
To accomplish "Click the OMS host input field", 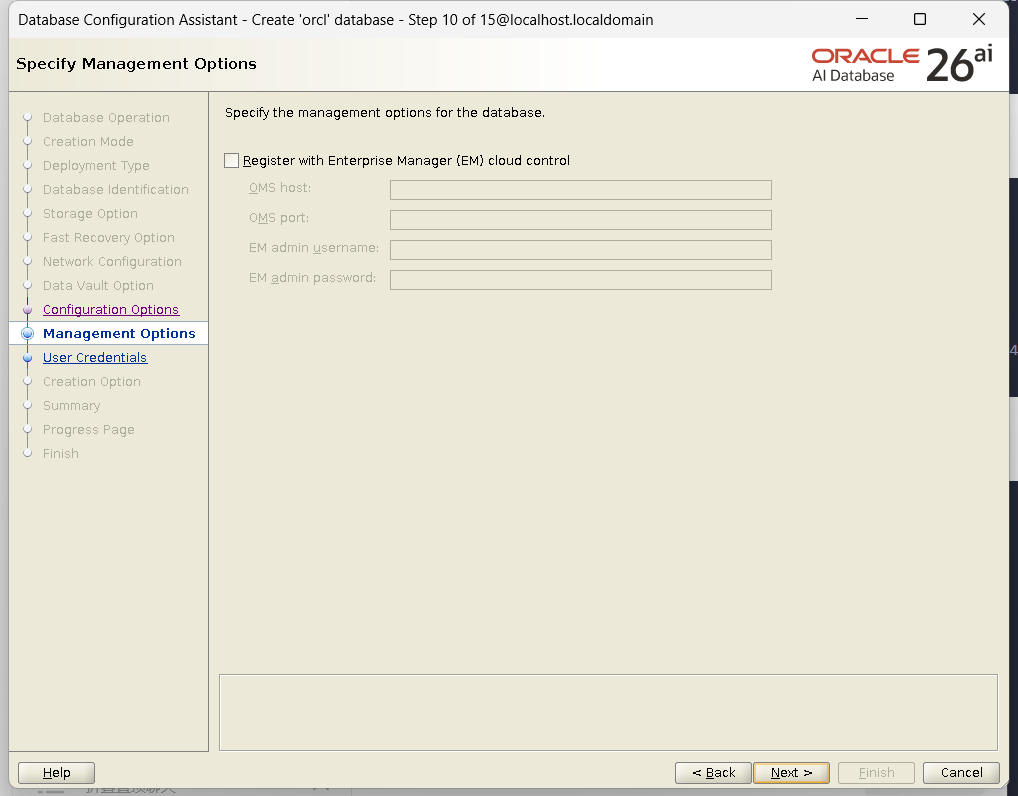I will (x=580, y=190).
